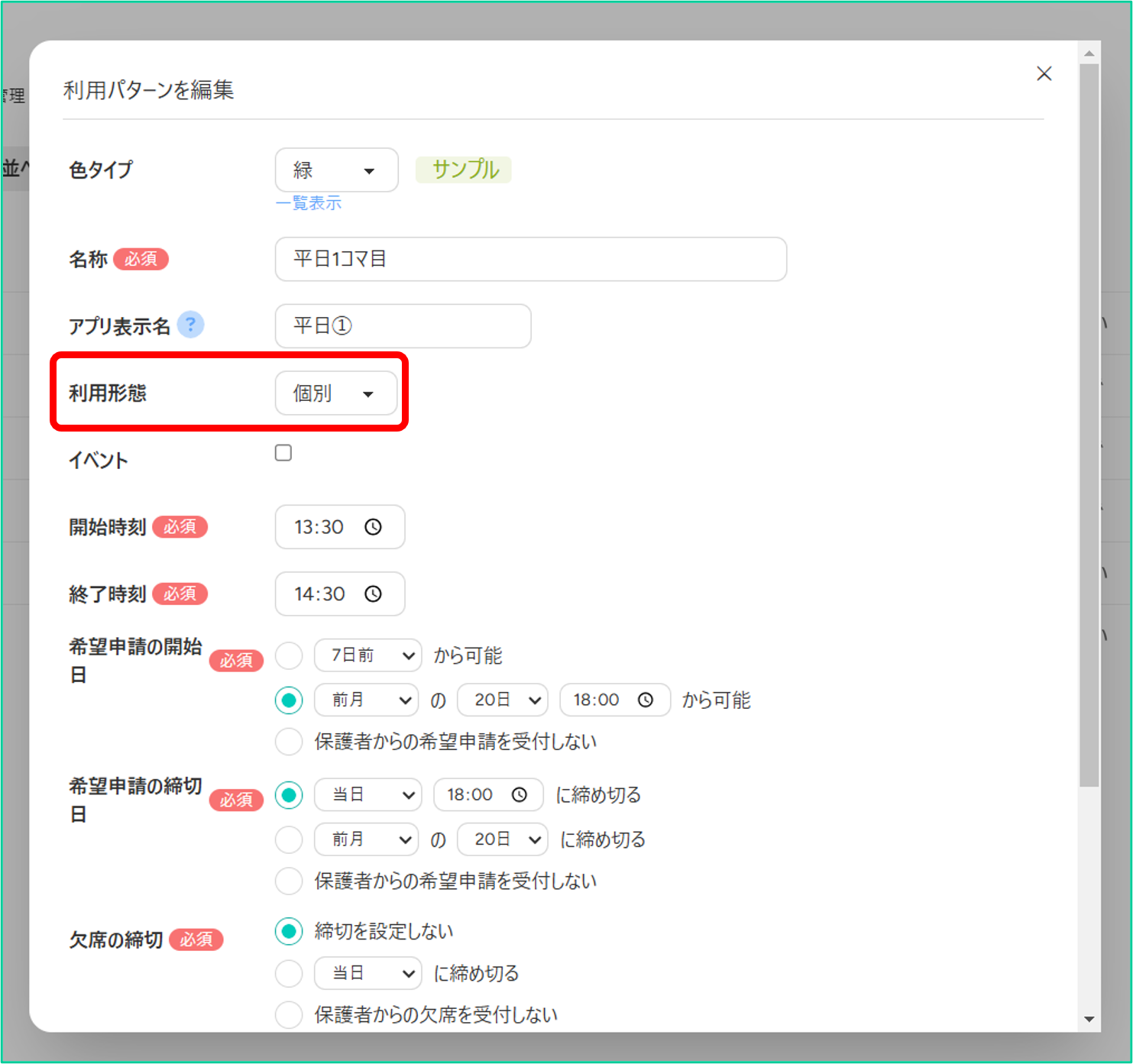Click the 一覧表示 link
Viewport: 1133px width, 1064px height.
(x=309, y=203)
